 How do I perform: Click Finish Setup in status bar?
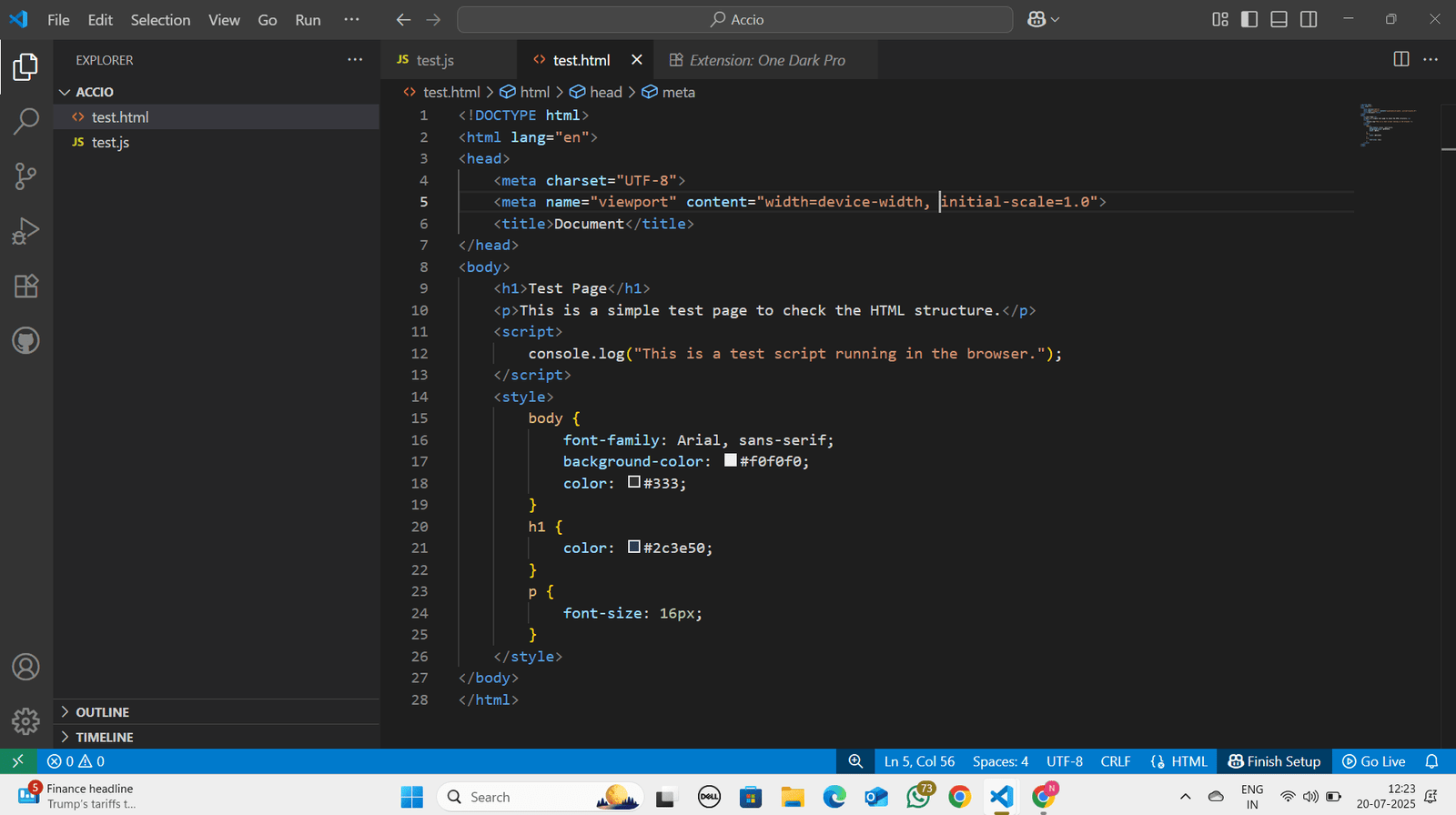tap(1274, 761)
